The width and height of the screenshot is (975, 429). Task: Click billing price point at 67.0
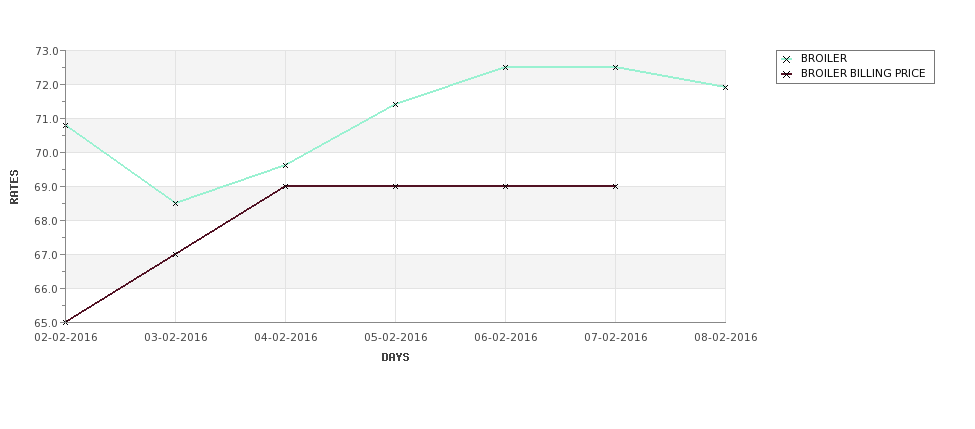[x=175, y=254]
